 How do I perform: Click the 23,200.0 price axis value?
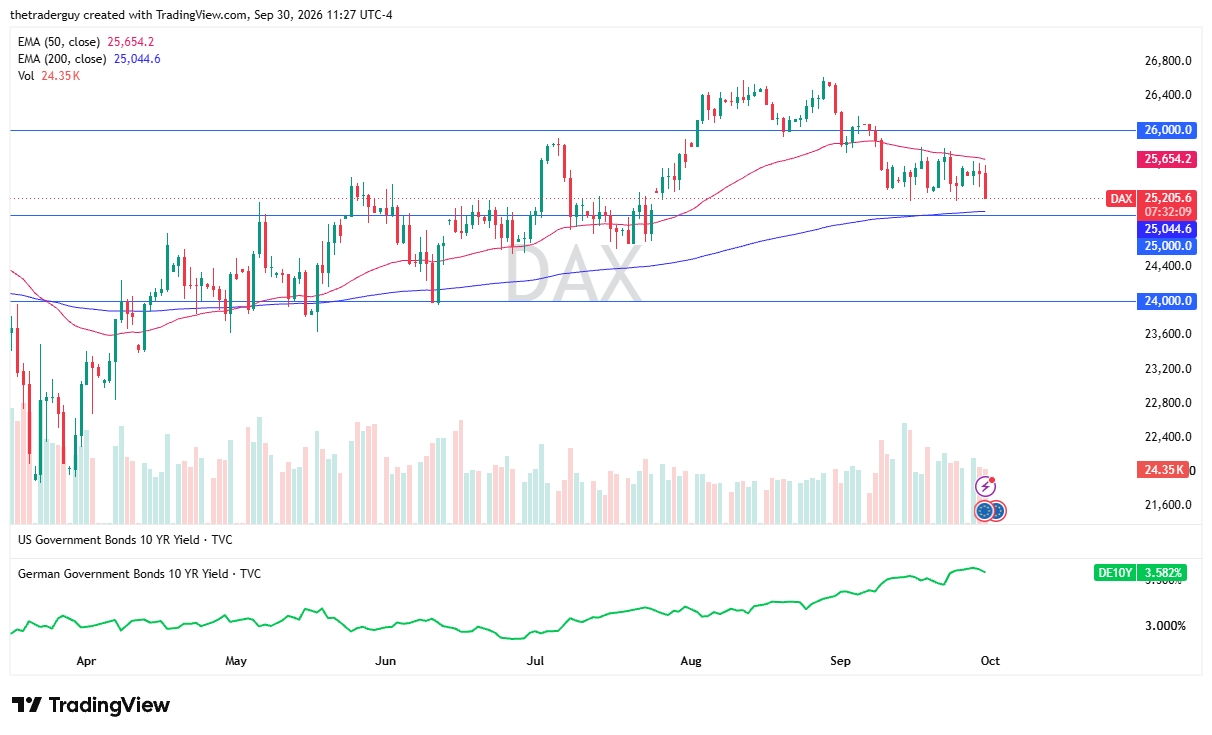coord(1168,369)
